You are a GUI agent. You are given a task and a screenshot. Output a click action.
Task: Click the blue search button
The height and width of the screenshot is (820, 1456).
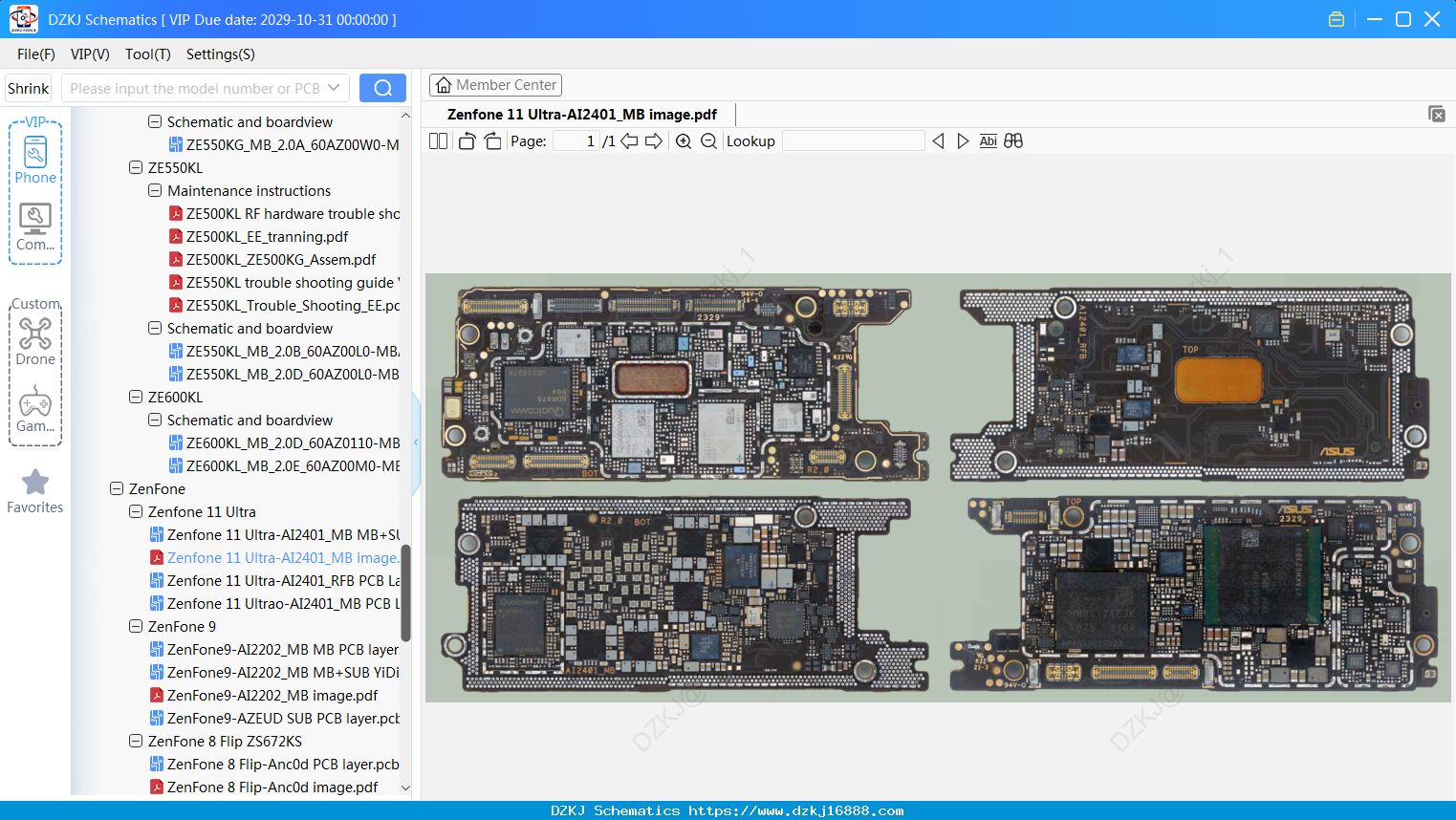[x=382, y=88]
